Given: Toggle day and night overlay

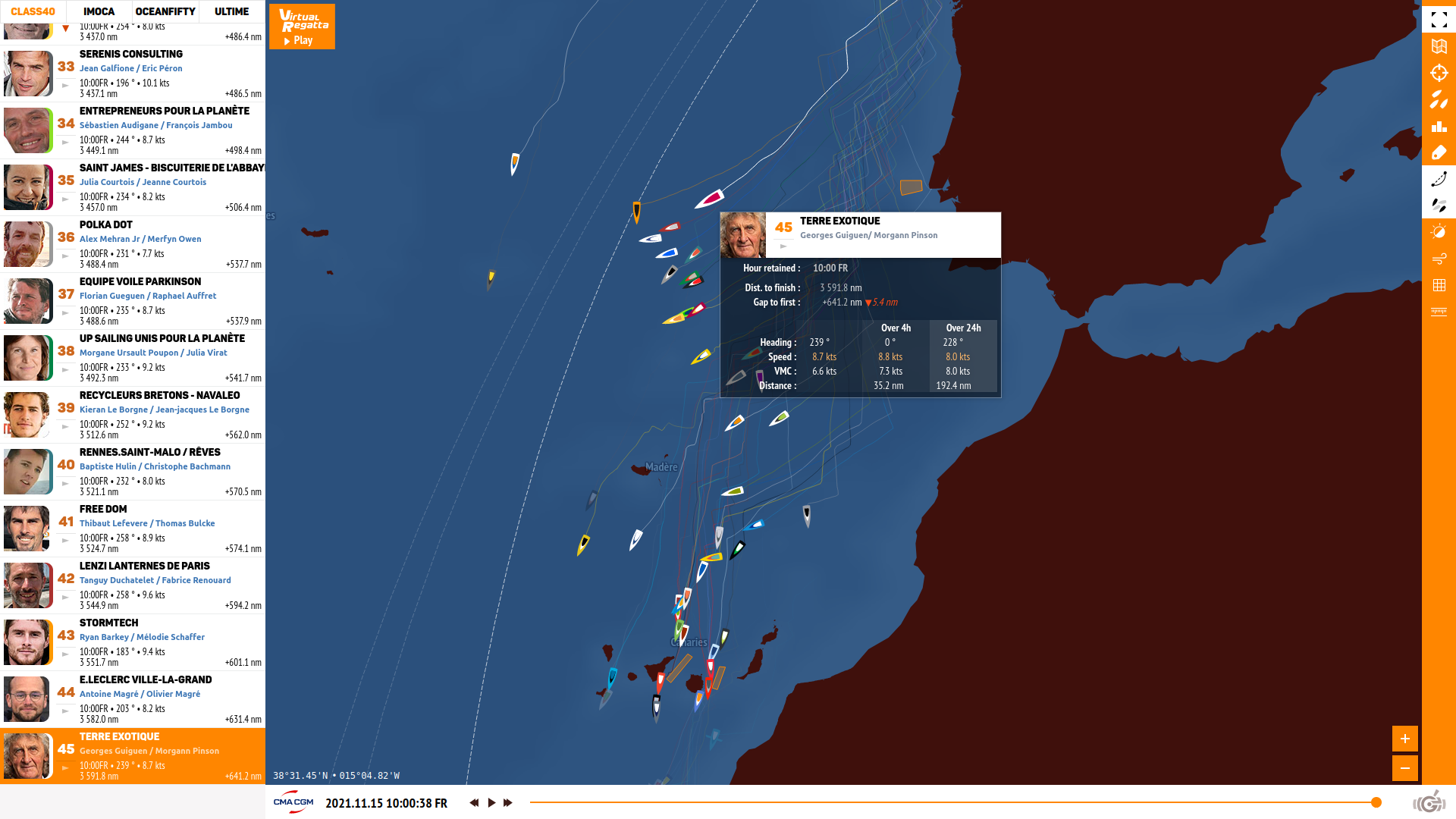Looking at the screenshot, I should tap(1439, 232).
